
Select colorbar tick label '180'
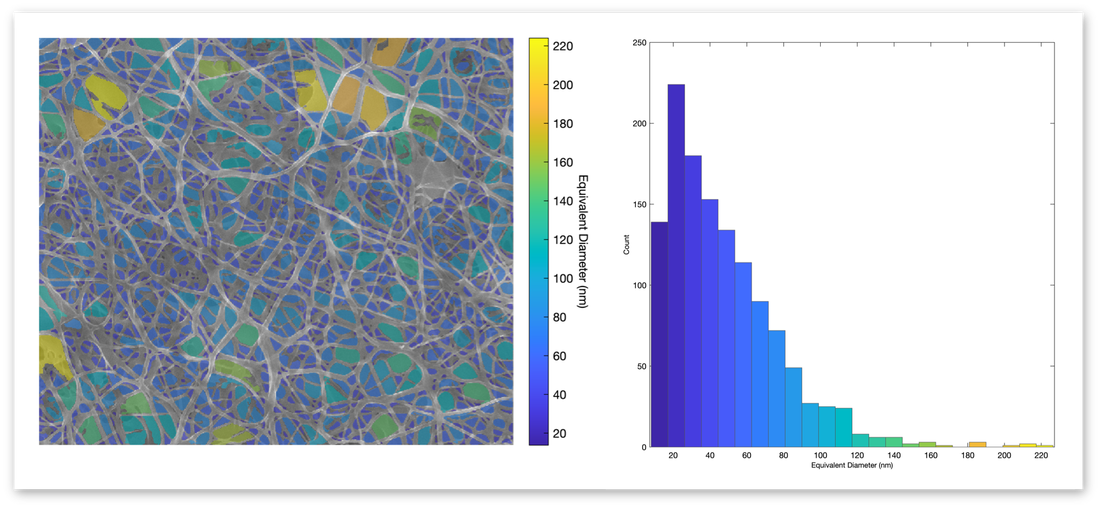pos(563,124)
